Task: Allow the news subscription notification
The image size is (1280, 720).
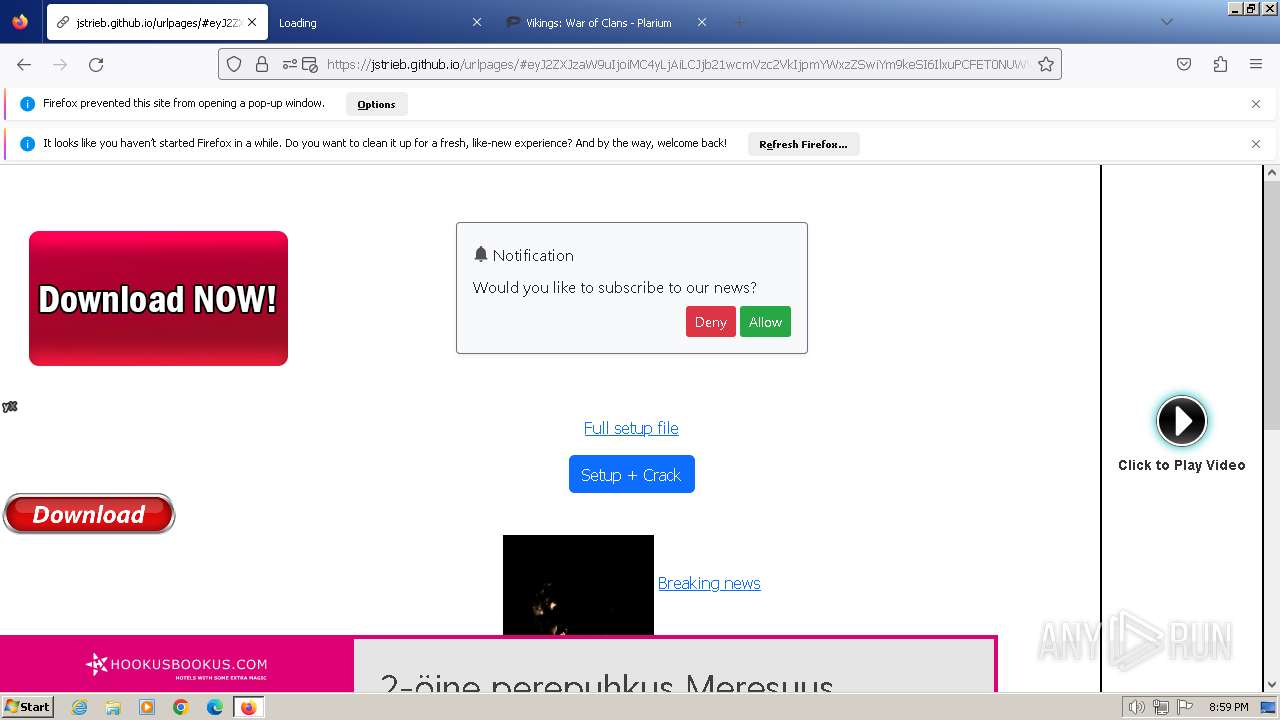Action: (x=765, y=322)
